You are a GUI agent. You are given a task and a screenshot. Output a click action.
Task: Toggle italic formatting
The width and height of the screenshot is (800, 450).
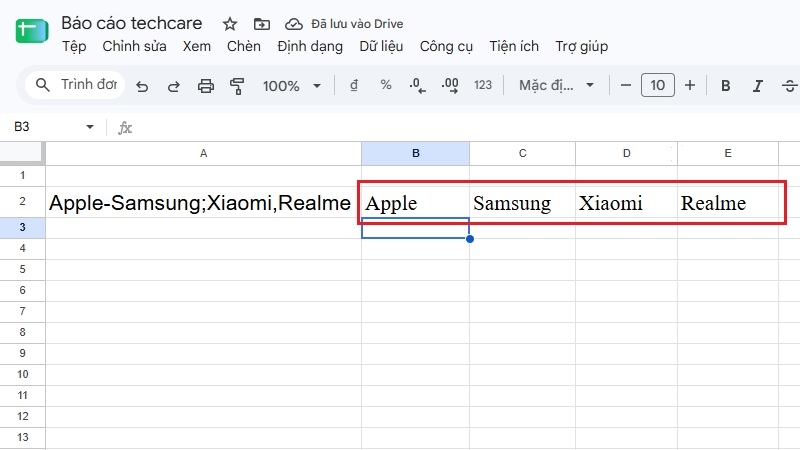(x=758, y=86)
